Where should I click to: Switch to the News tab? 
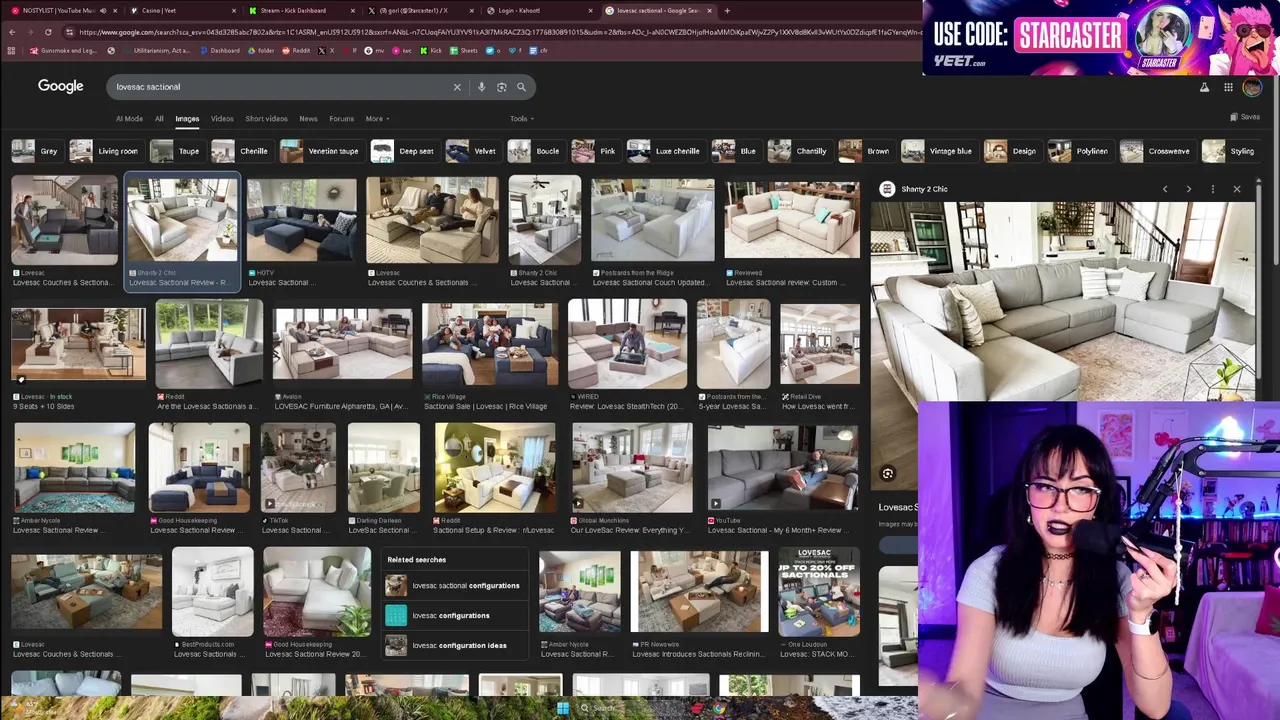[308, 119]
